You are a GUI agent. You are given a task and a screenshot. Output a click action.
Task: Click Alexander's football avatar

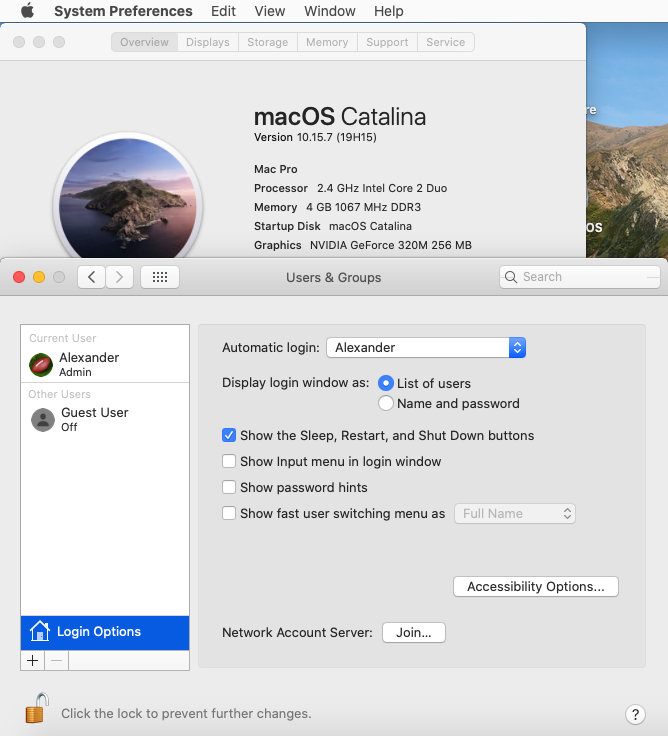click(41, 365)
